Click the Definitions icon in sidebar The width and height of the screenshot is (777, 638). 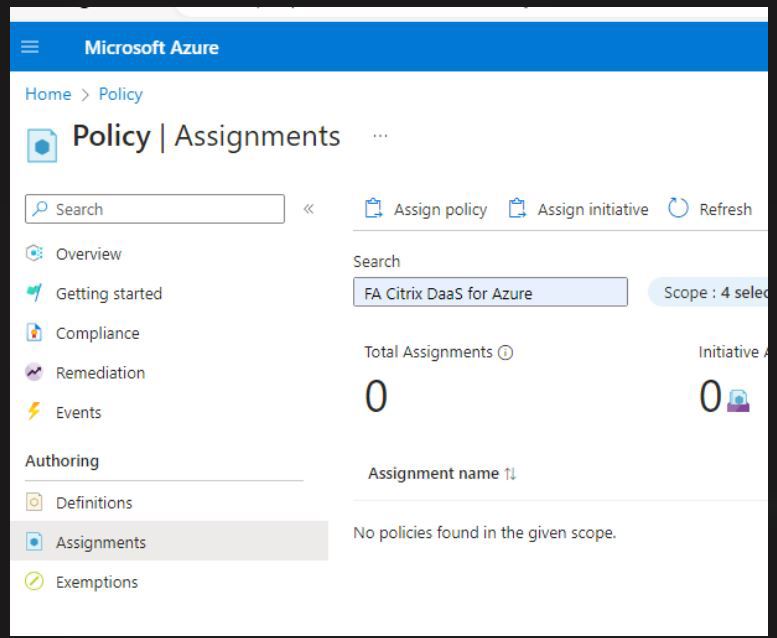[x=34, y=502]
